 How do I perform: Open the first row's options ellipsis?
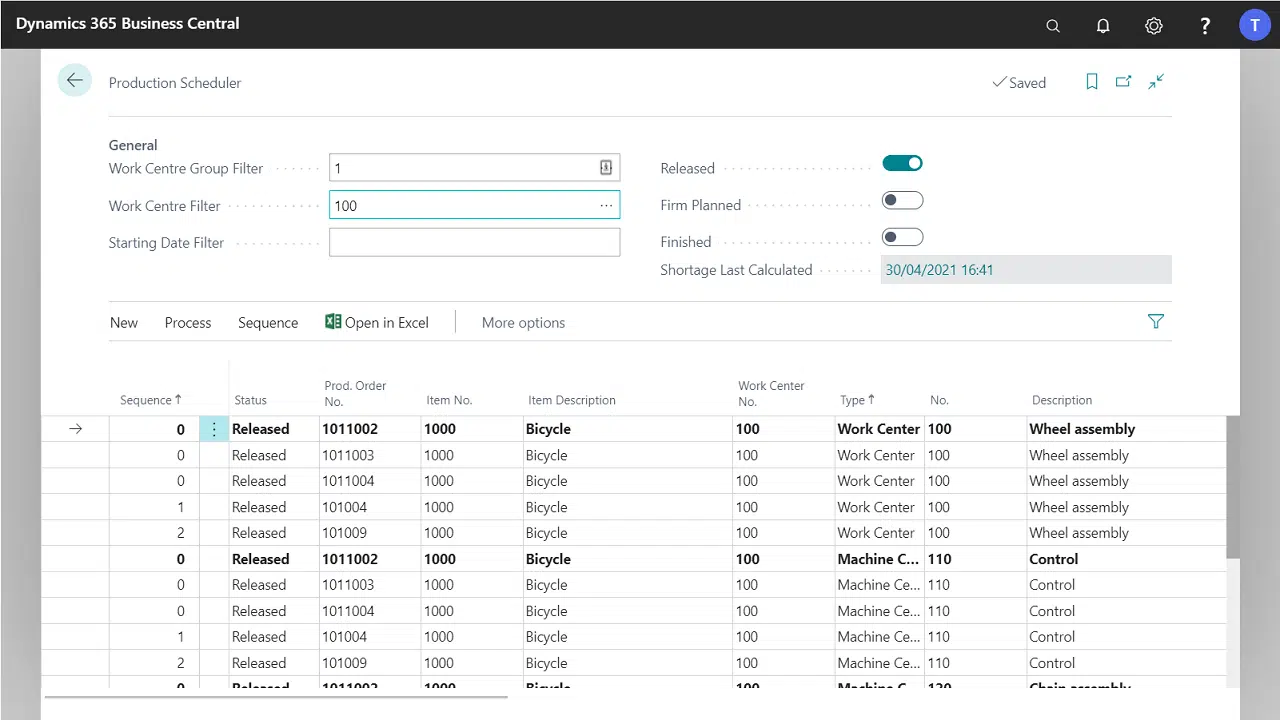[x=214, y=428]
